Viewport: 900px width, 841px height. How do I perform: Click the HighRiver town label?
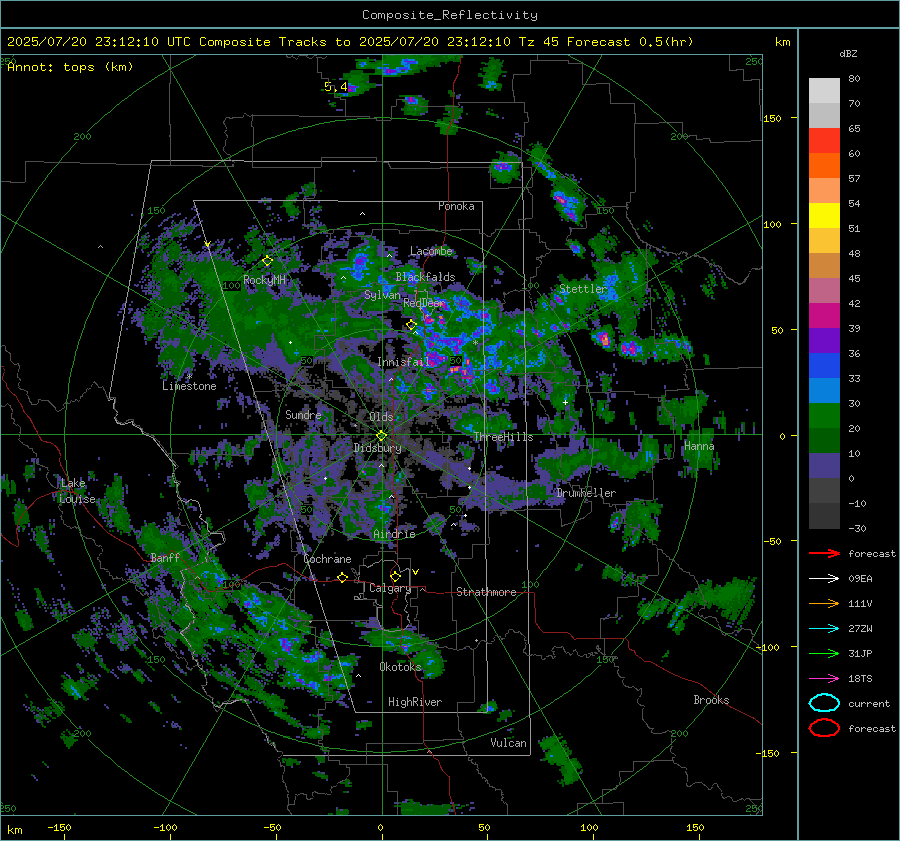[x=415, y=702]
